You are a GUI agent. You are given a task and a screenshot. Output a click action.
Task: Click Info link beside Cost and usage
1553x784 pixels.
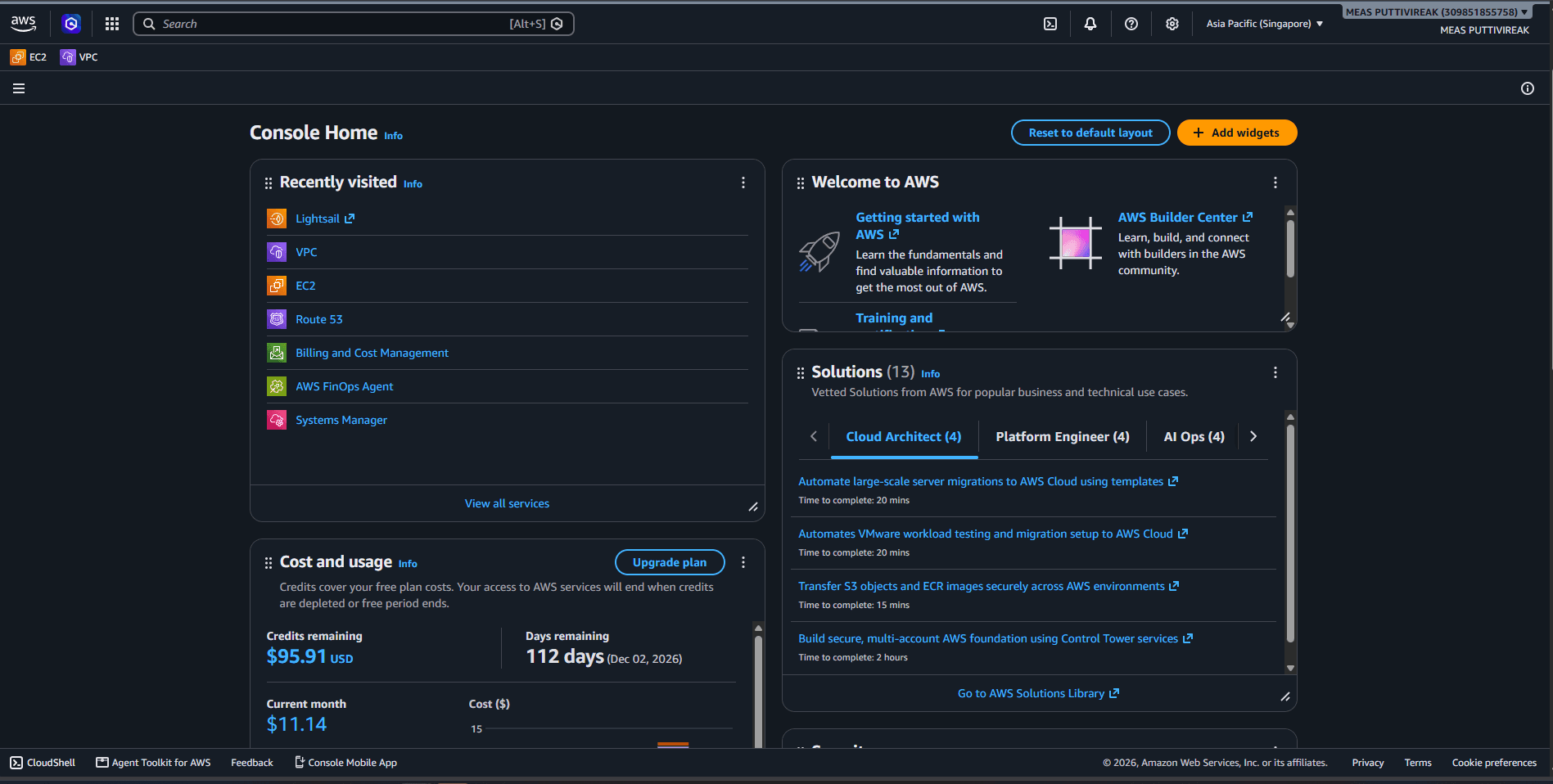(408, 564)
